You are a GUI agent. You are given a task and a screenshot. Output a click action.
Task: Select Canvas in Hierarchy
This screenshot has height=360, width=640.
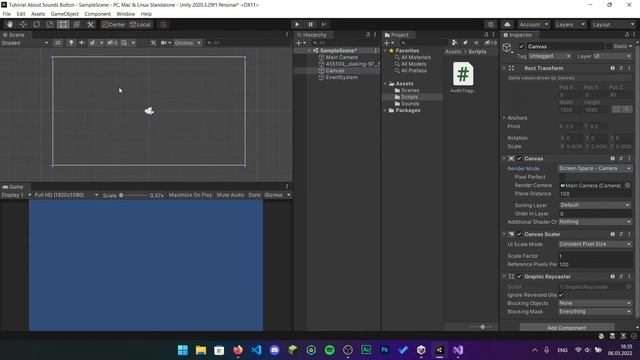(x=335, y=71)
